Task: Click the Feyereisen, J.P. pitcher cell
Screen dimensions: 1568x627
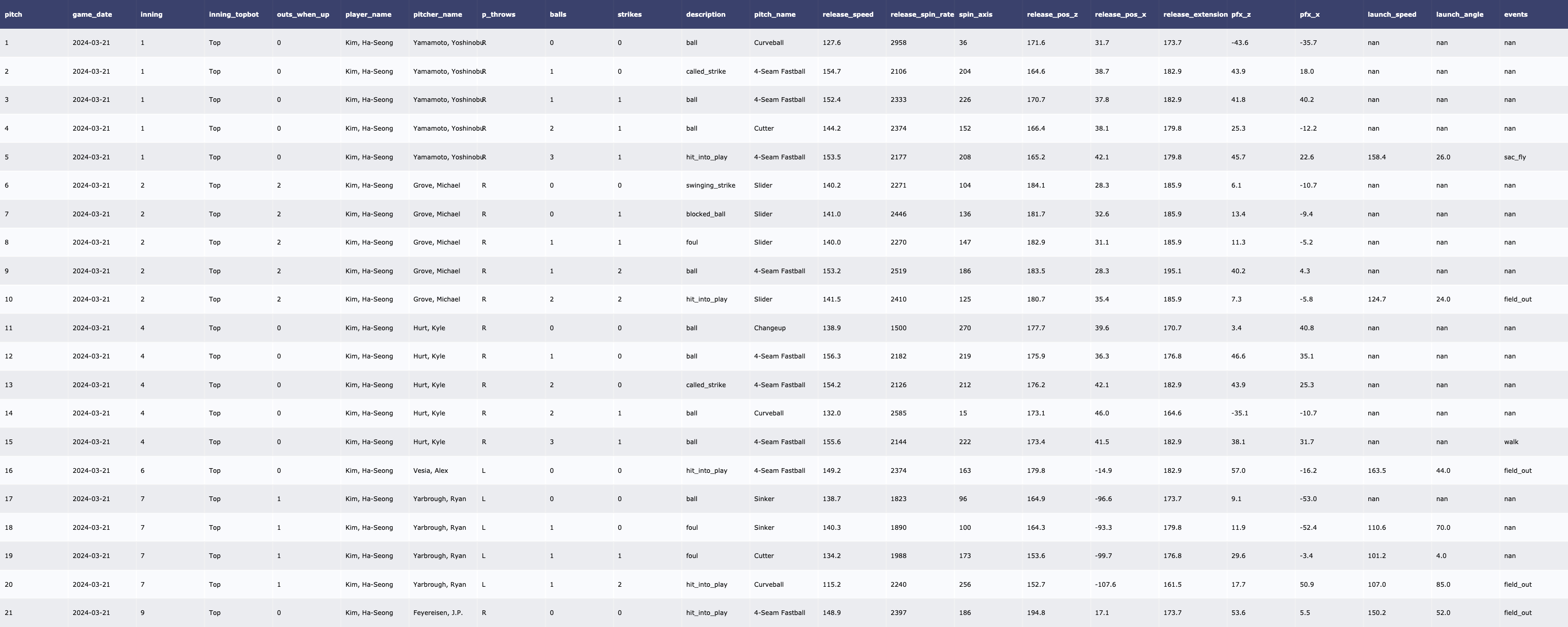Action: [x=437, y=613]
